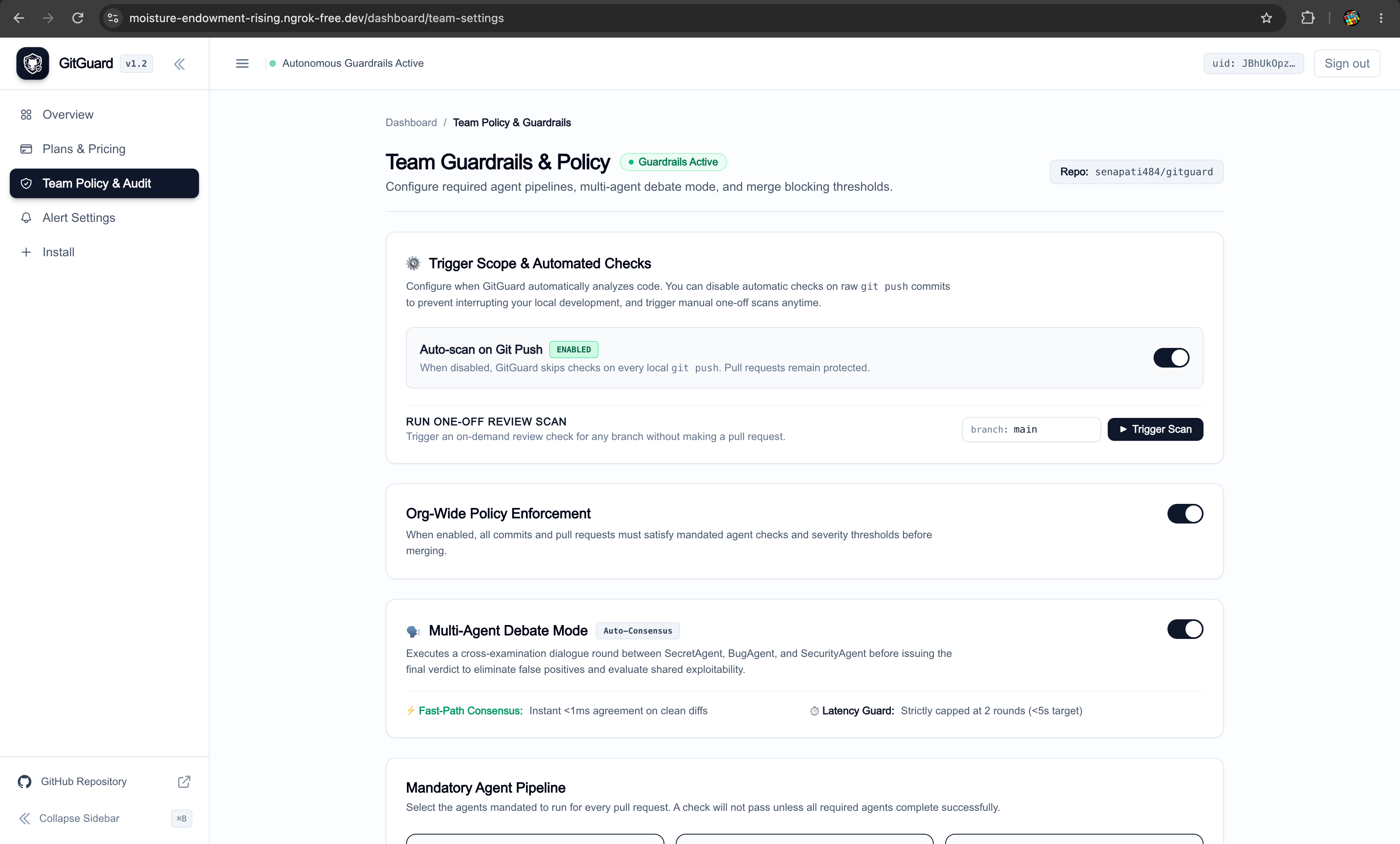The height and width of the screenshot is (844, 1400).
Task: Open Chrome profile avatar
Action: click(x=1352, y=18)
